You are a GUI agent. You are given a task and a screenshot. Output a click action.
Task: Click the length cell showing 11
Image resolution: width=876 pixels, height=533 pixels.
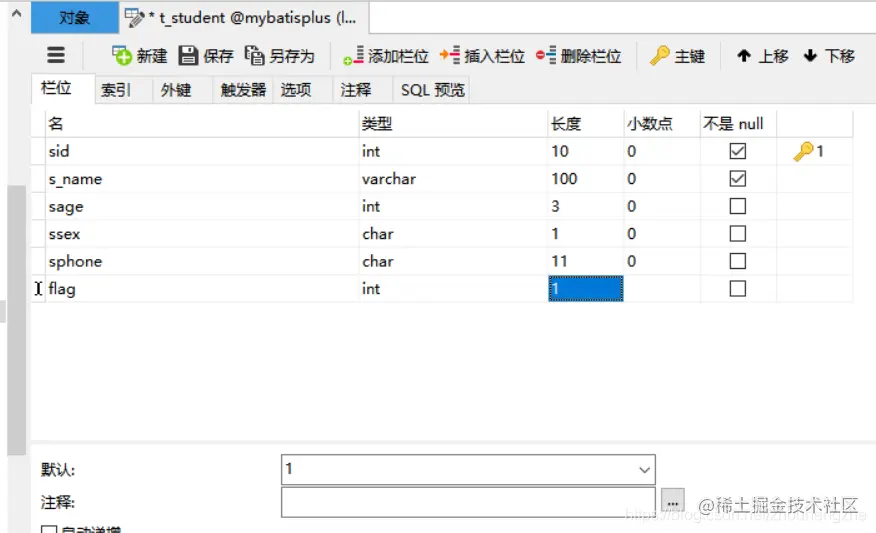pos(585,261)
